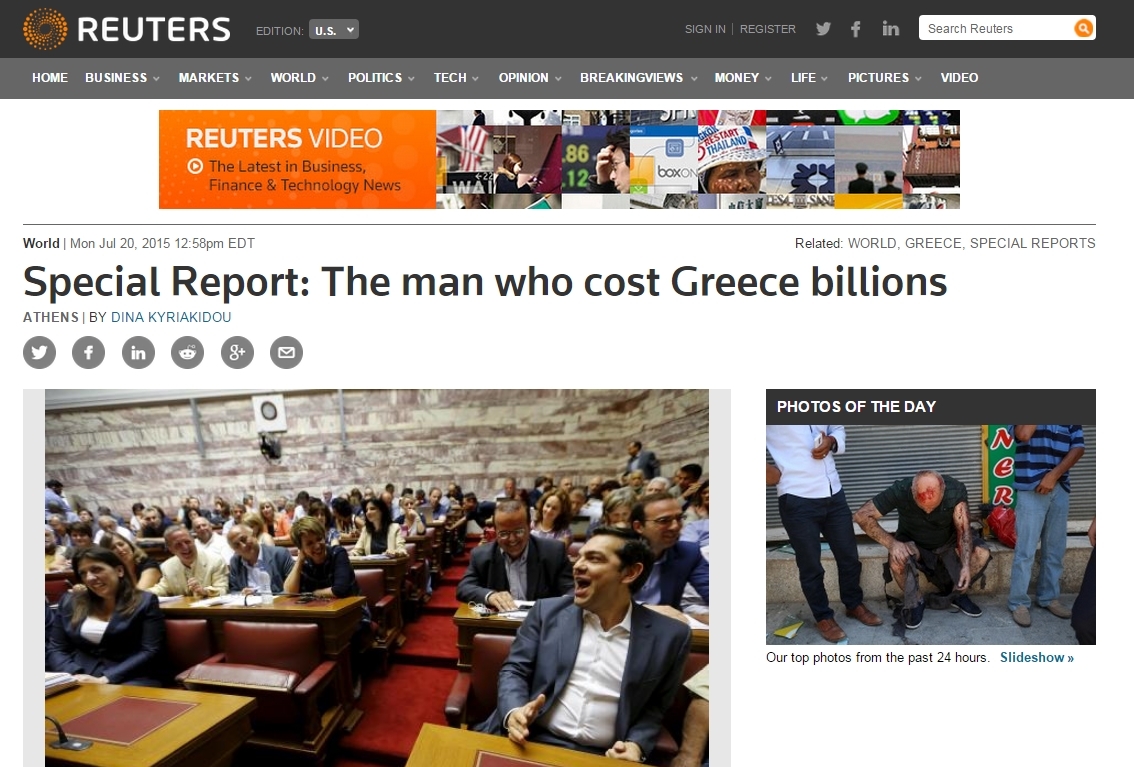Share the article via Facebook circle icon
Screen dimensions: 1134x767
tap(89, 353)
